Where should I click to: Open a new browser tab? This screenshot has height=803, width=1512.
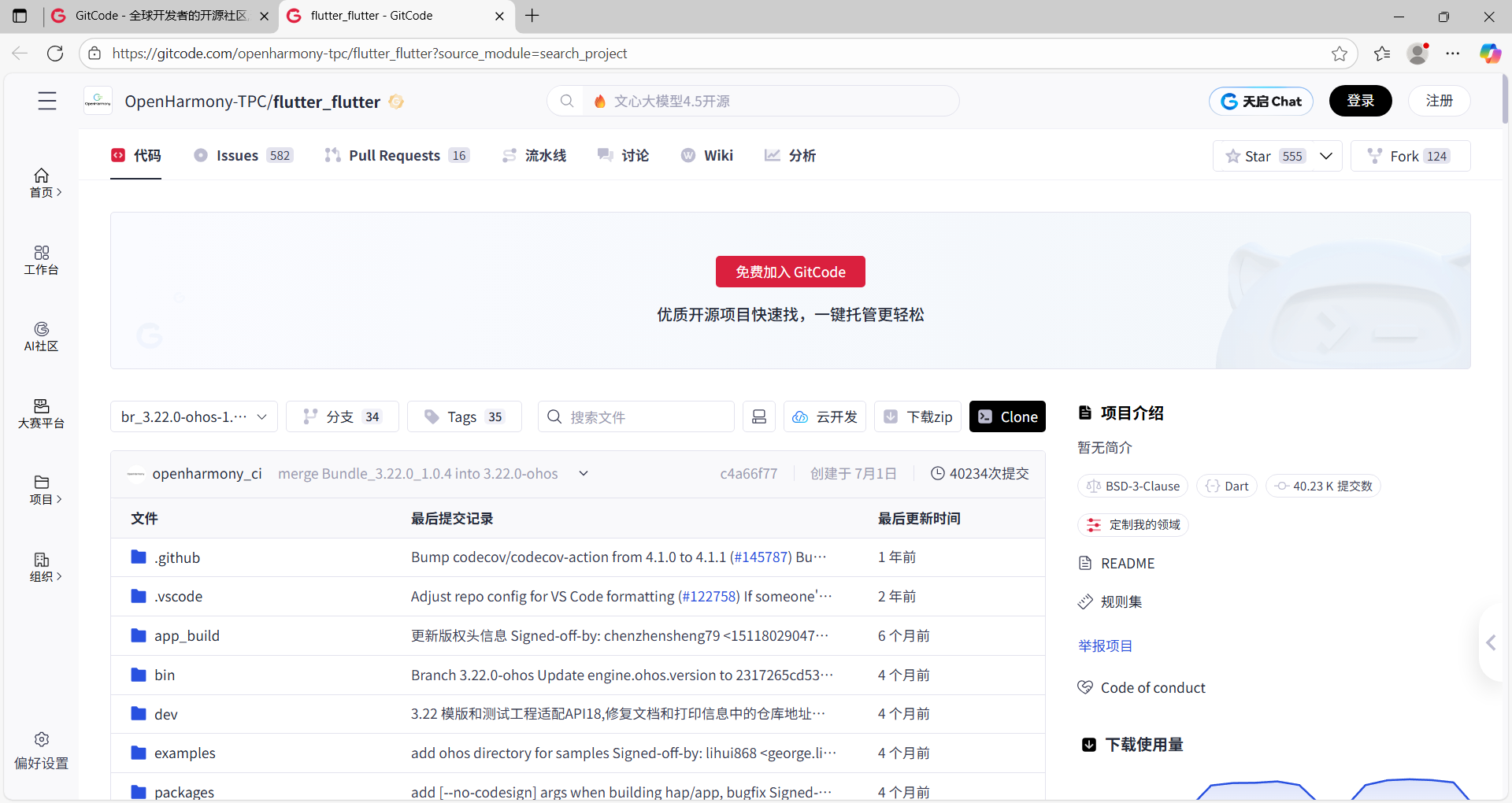(532, 15)
